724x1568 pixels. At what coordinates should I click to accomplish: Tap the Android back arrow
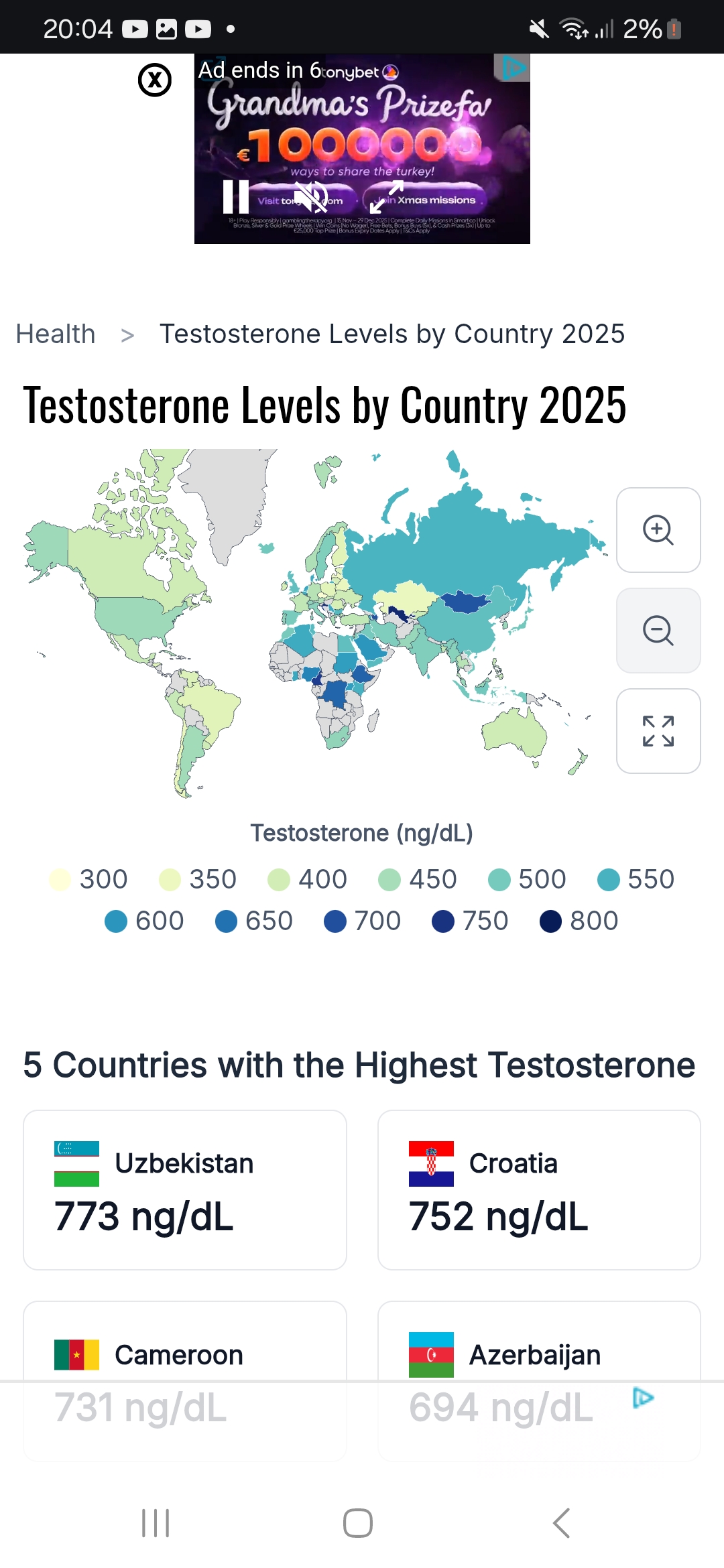click(562, 1523)
